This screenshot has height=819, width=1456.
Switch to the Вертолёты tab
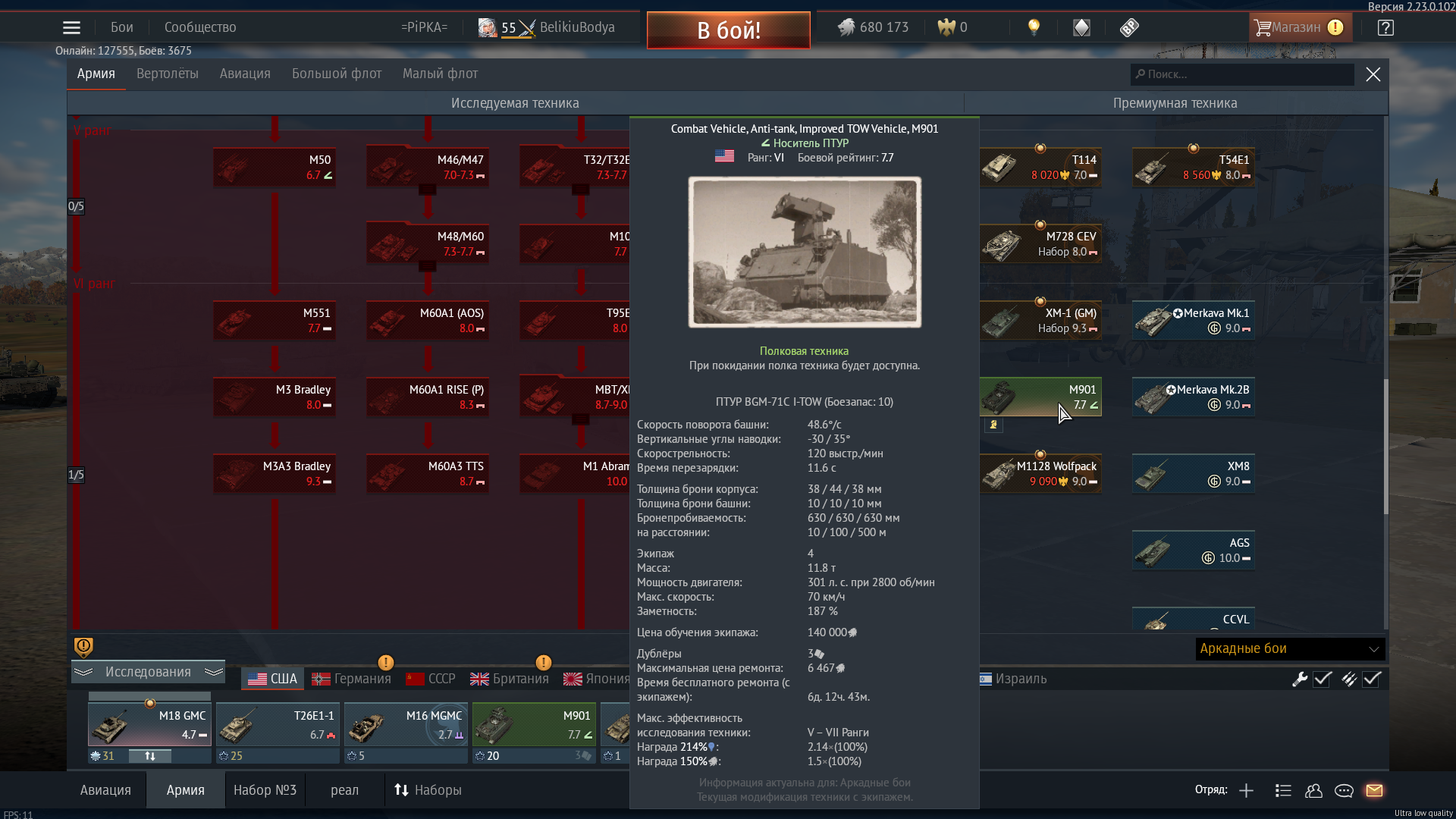click(x=168, y=74)
